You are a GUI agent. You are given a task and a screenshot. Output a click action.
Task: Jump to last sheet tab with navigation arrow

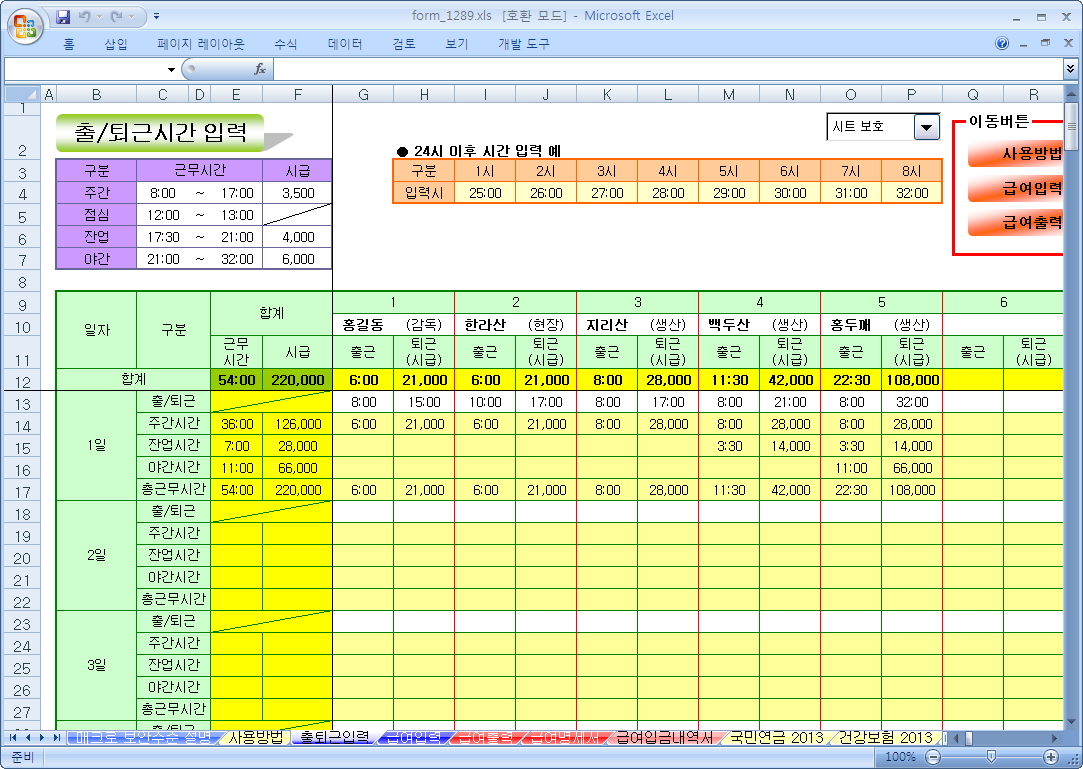[55, 738]
